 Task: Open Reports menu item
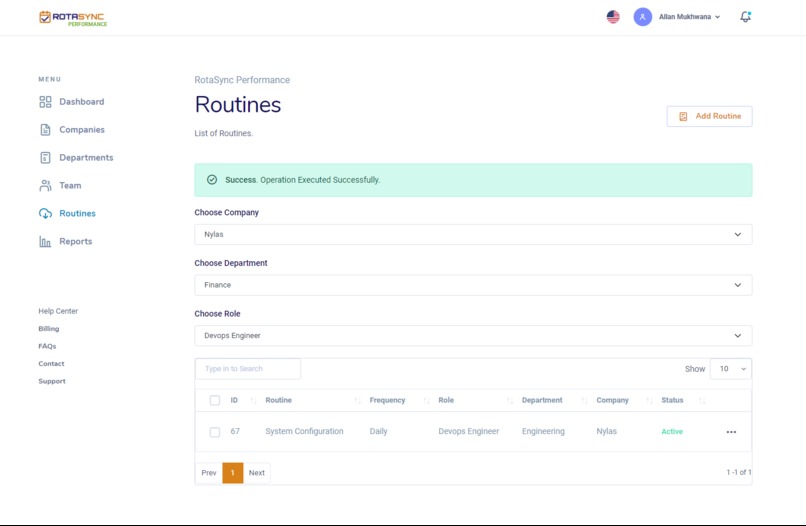click(x=76, y=241)
